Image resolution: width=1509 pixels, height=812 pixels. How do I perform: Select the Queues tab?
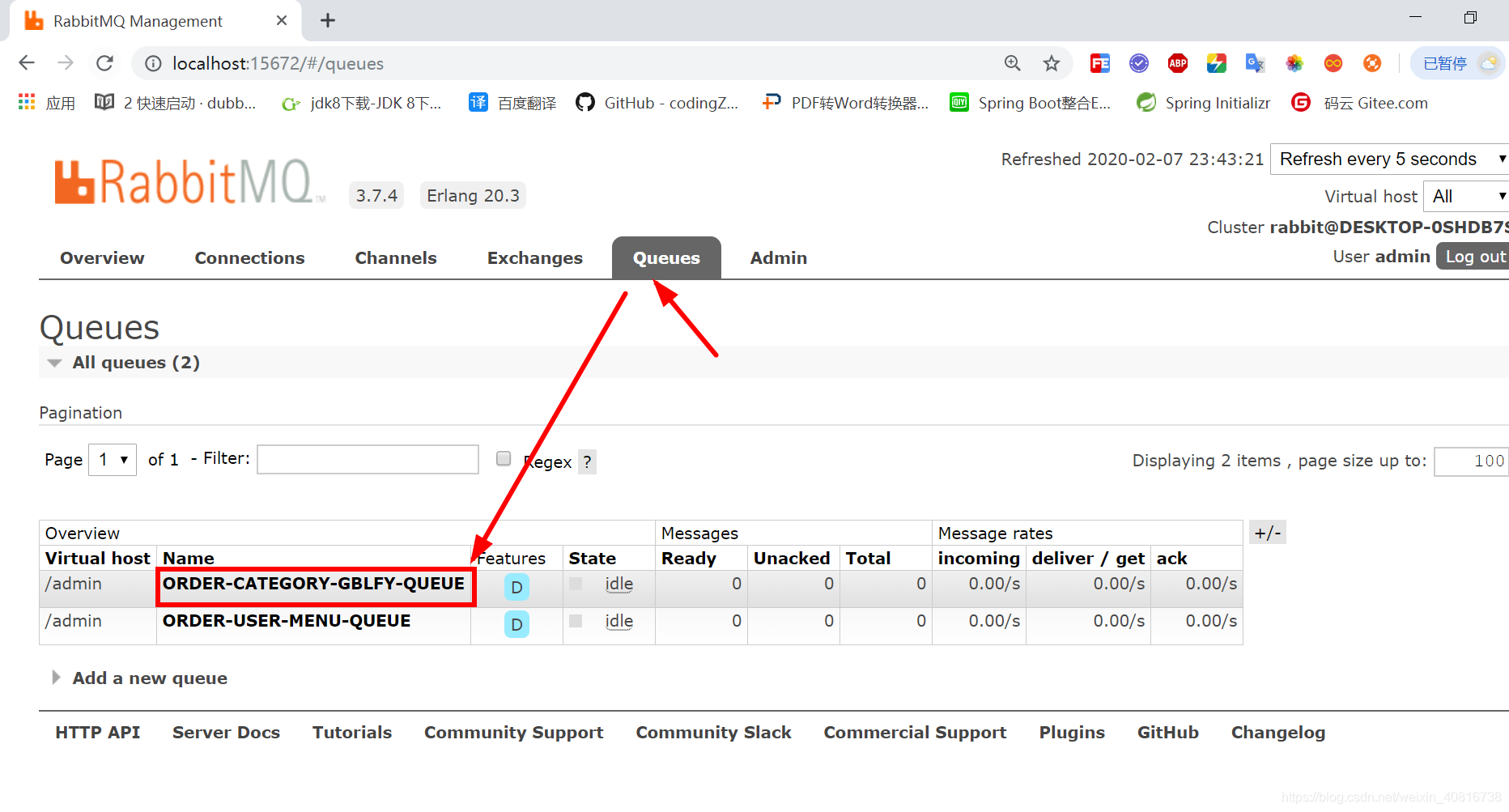(666, 258)
